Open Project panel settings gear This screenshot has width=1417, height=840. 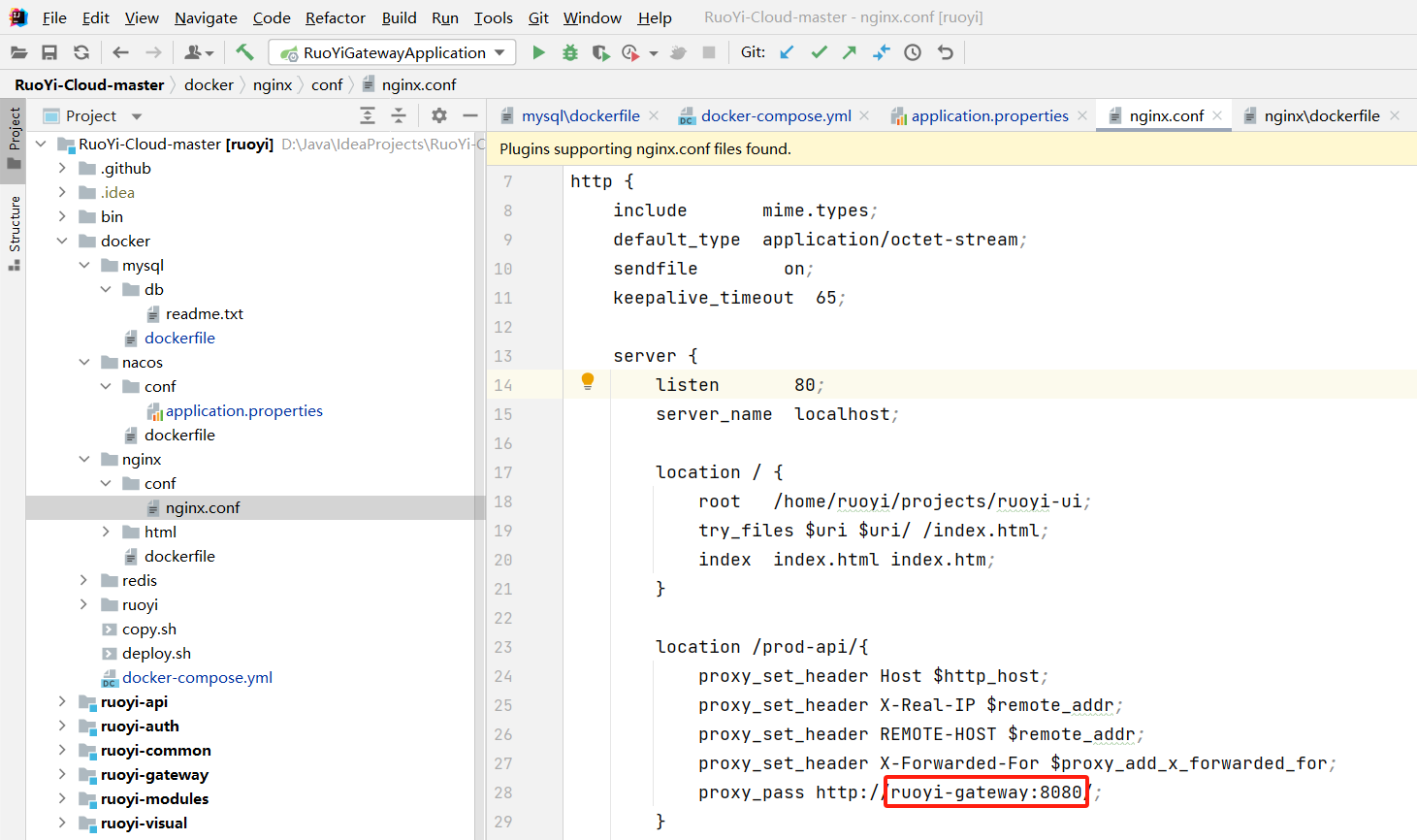pos(439,115)
